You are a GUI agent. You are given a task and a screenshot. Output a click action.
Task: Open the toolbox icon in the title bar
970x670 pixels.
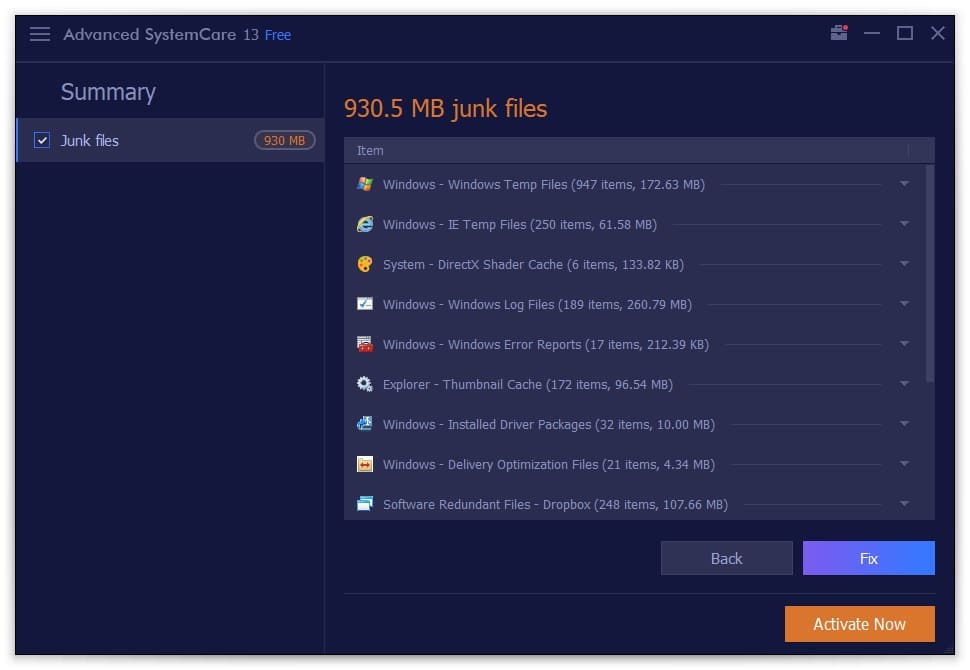[839, 33]
